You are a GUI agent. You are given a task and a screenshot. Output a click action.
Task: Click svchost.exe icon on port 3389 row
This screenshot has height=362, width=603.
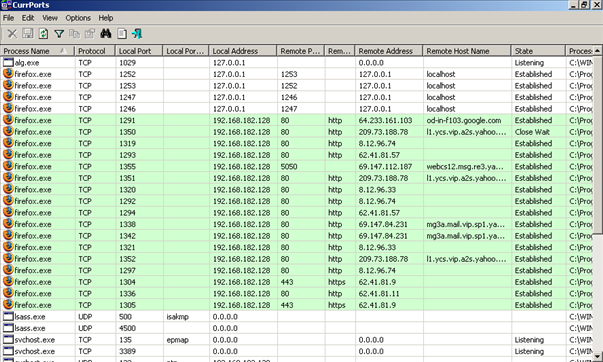coord(8,351)
